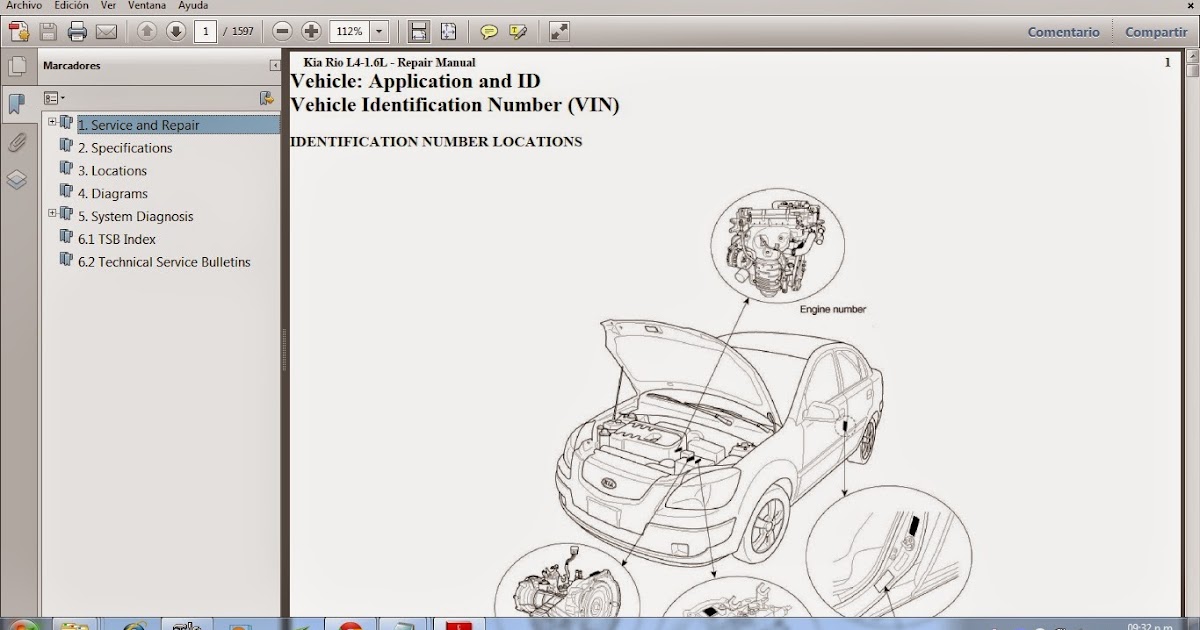1200x630 pixels.
Task: Open the bookmarks options dropdown menu
Action: (x=54, y=98)
